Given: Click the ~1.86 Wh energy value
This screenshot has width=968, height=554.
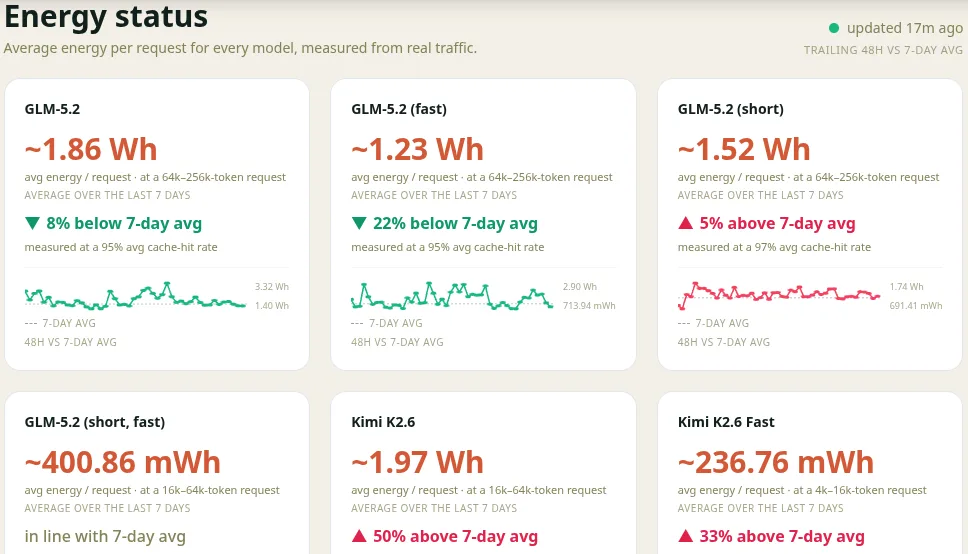Looking at the screenshot, I should click(x=91, y=149).
